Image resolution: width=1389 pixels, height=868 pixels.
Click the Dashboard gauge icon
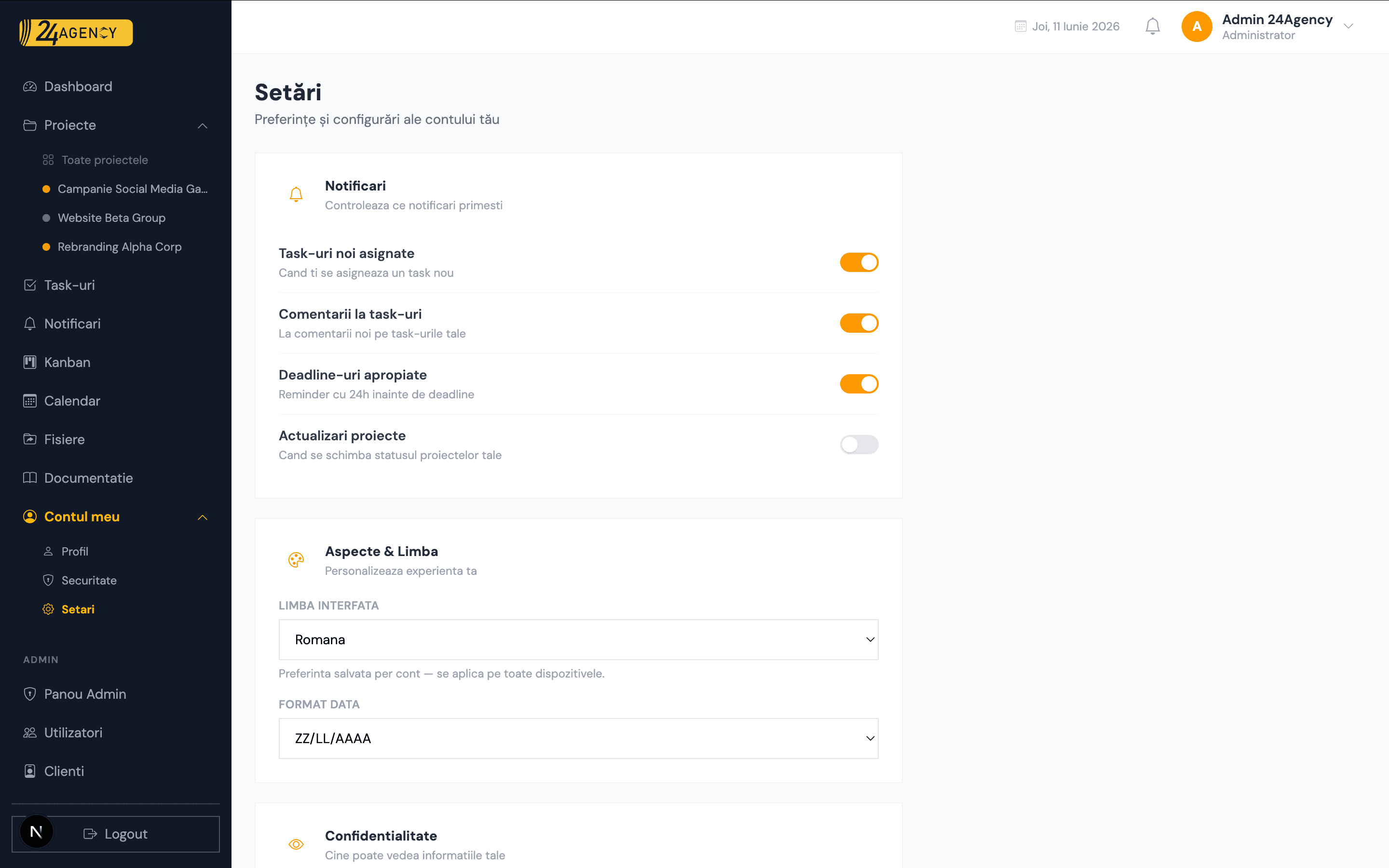(x=30, y=87)
